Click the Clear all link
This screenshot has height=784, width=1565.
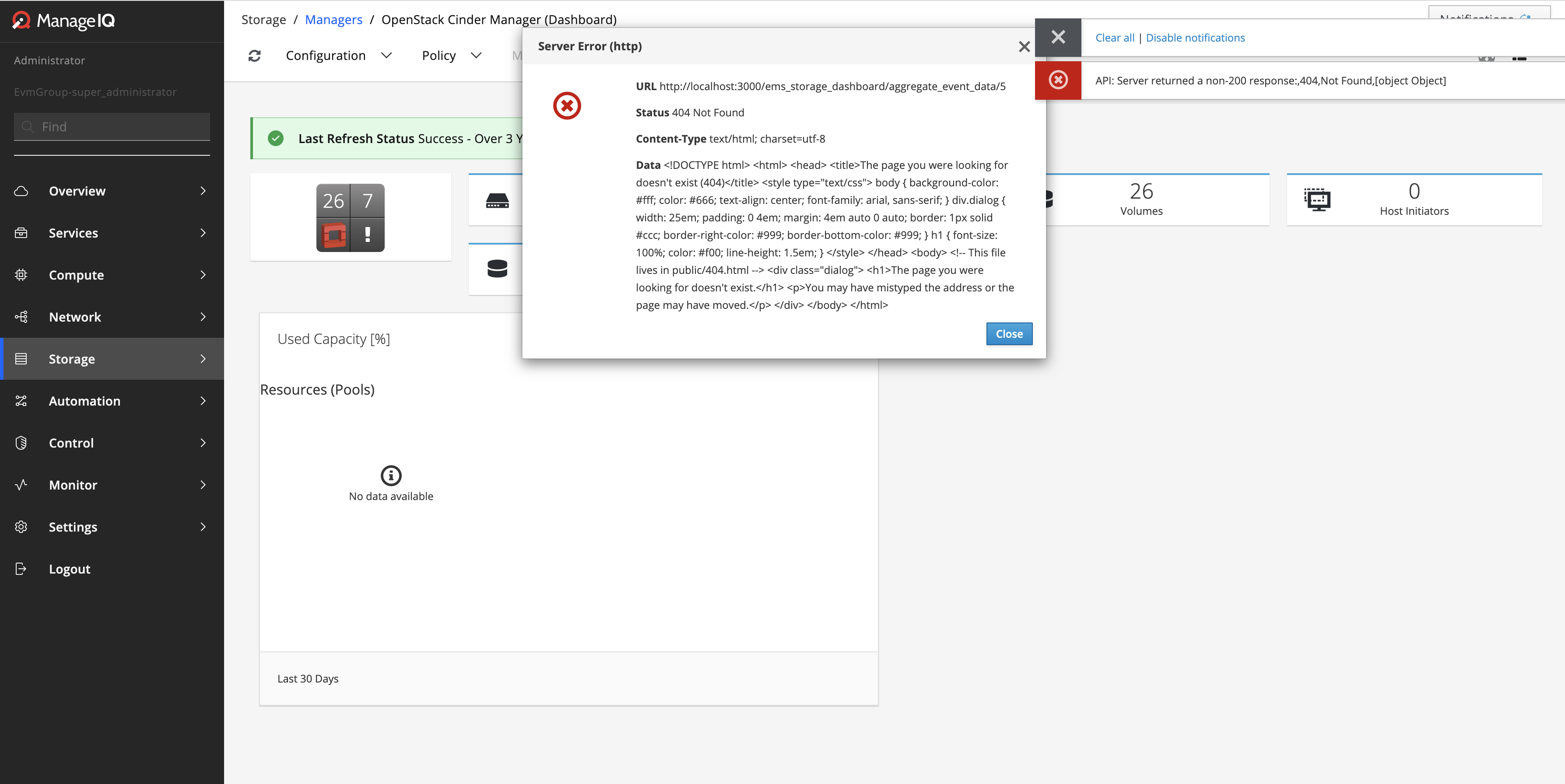[x=1114, y=38]
